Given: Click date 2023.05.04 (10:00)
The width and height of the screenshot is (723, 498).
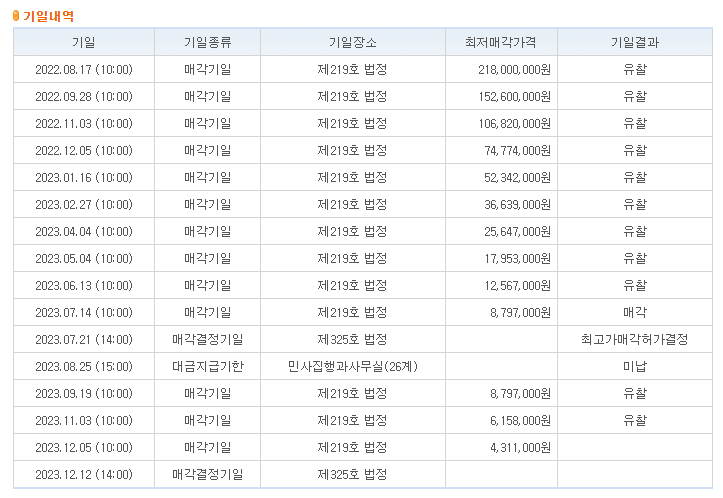Looking at the screenshot, I should (84, 258).
